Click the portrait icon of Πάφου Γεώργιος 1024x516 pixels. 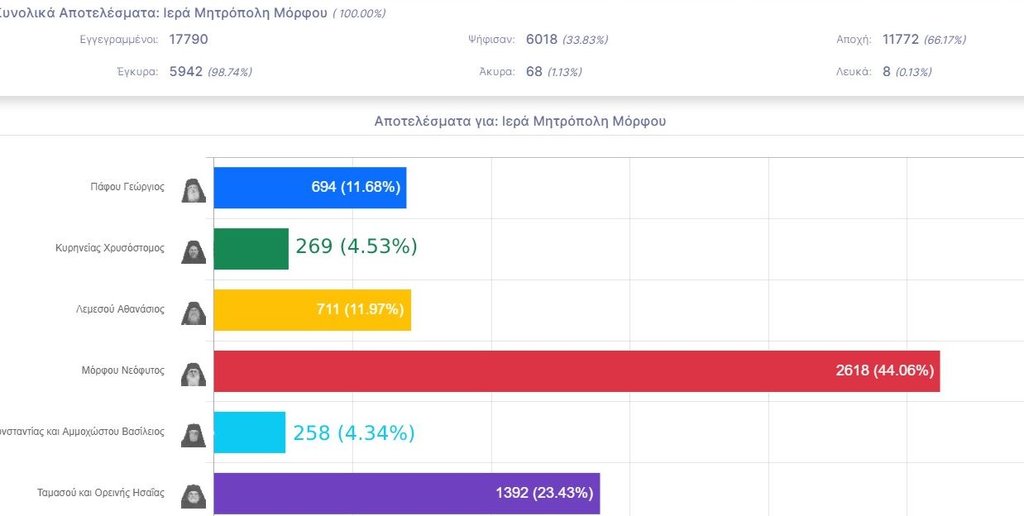tap(193, 190)
